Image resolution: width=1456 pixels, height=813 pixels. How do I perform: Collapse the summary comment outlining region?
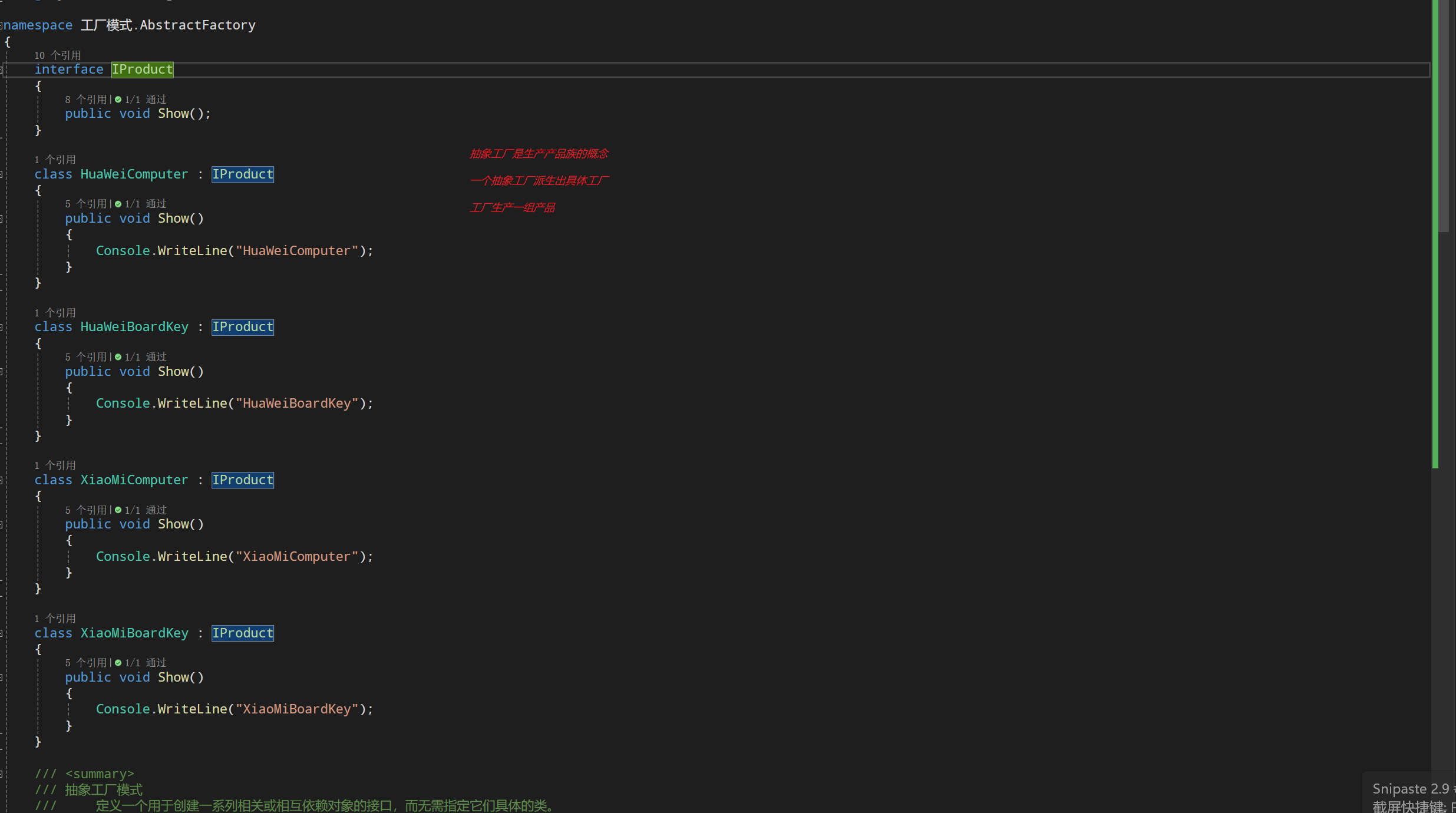pyautogui.click(x=1, y=774)
